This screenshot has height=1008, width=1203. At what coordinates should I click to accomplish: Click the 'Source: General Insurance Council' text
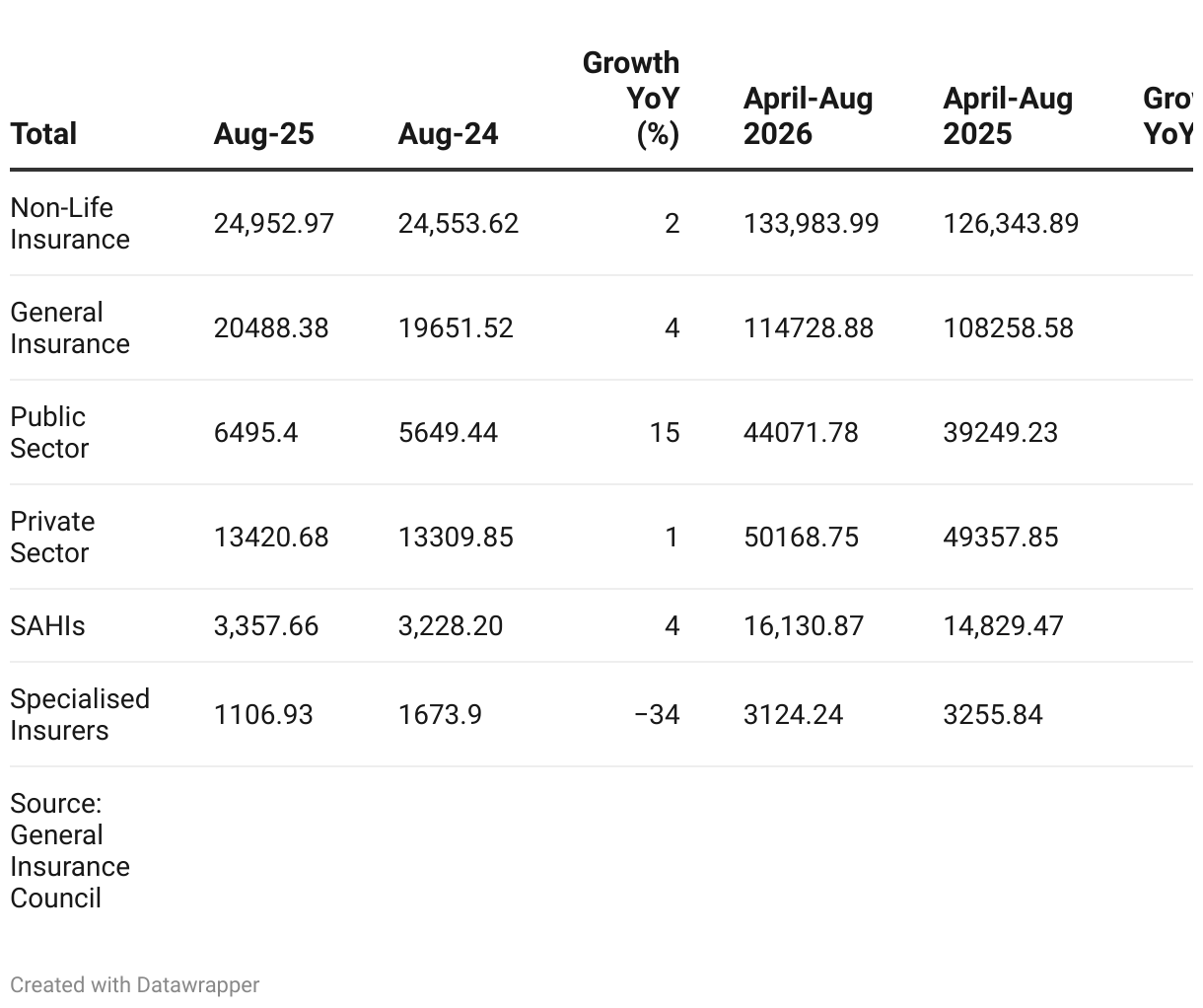pos(69,850)
